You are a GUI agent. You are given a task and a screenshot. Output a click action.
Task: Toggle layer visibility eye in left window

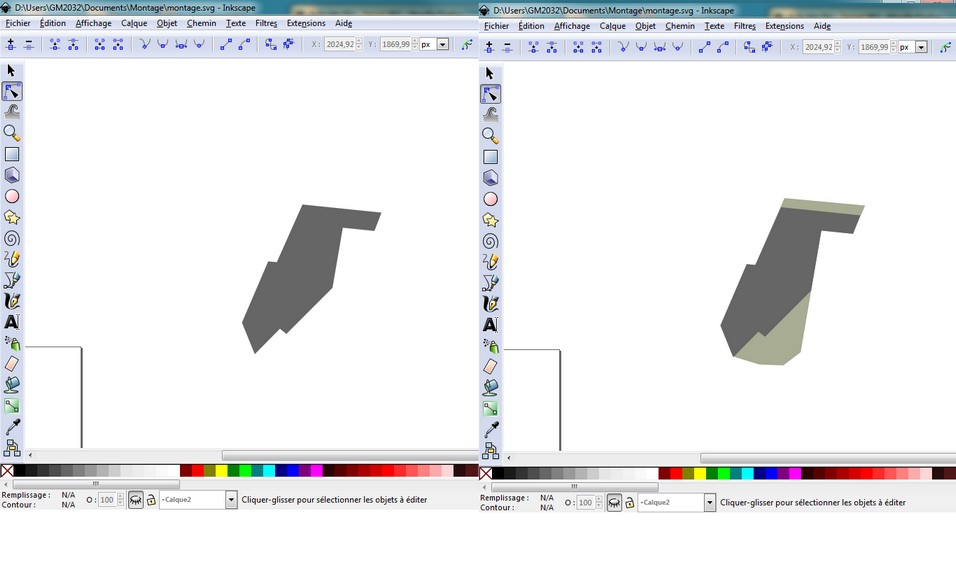[135, 500]
